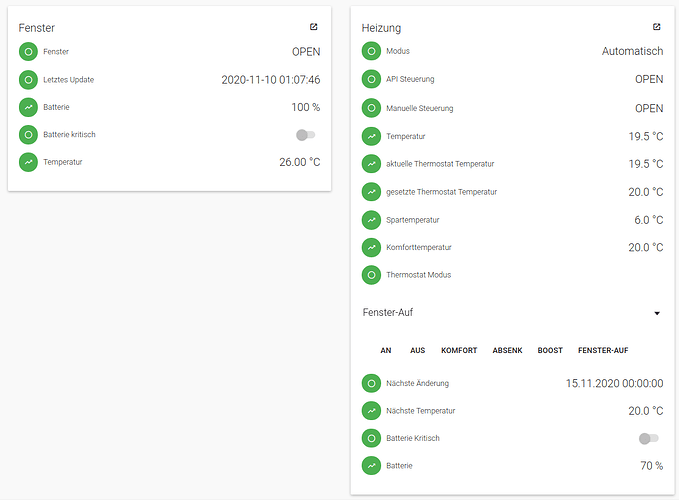
Task: Click the icon beside API Steuerung
Action: coord(371,79)
